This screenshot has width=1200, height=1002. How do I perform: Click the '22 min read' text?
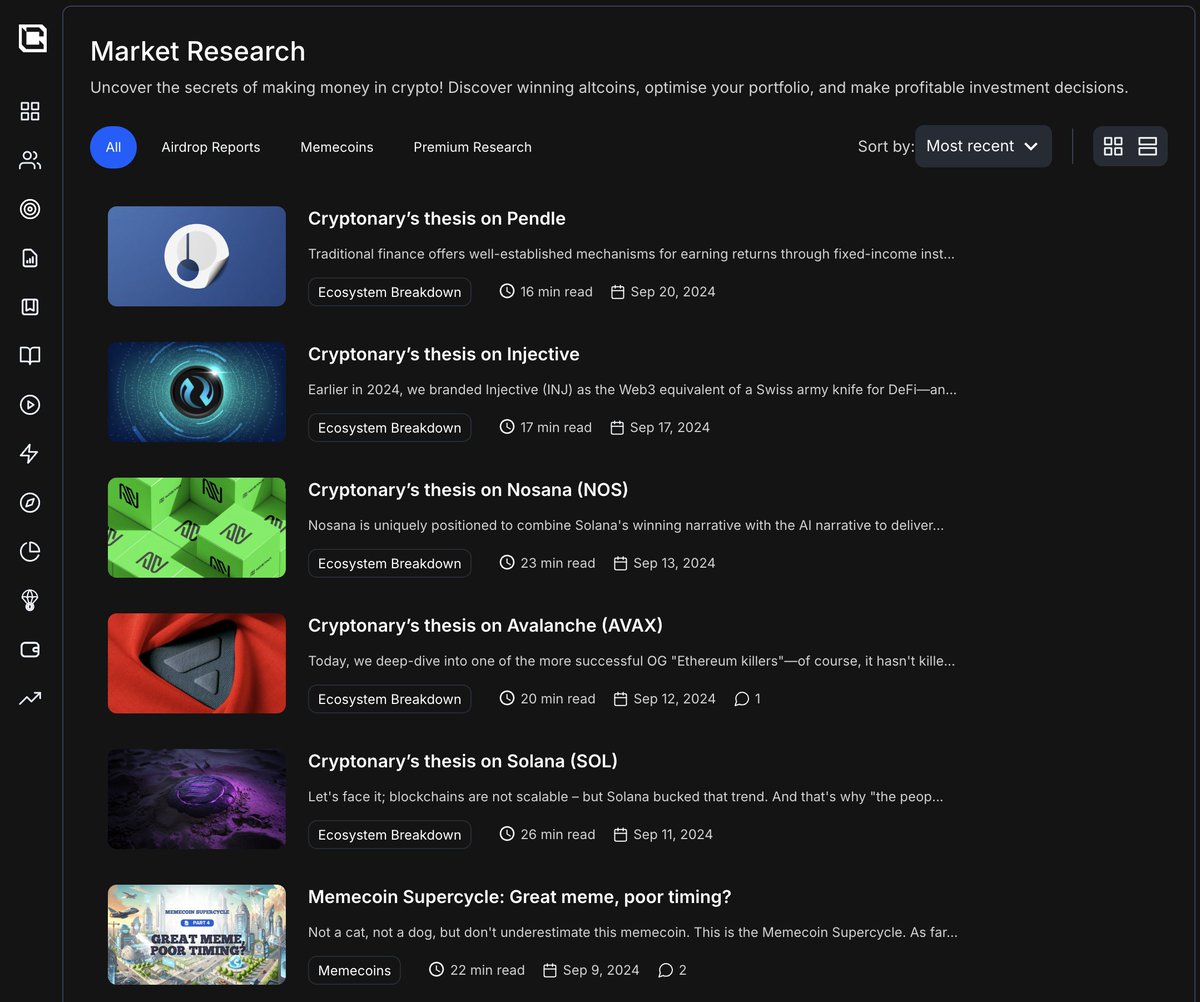pos(488,970)
